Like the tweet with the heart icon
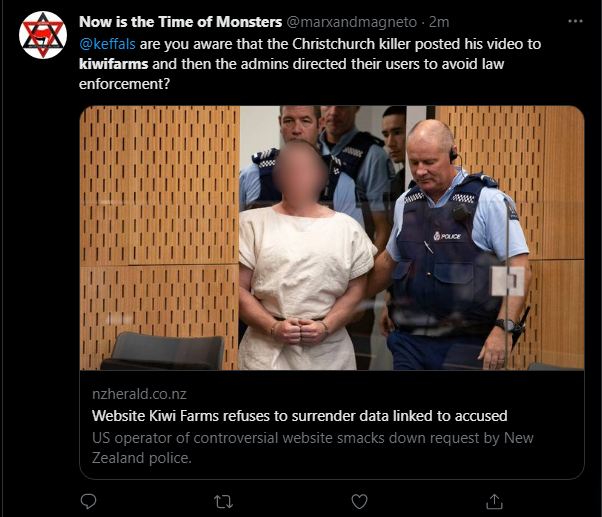Image resolution: width=602 pixels, height=517 pixels. 359,501
